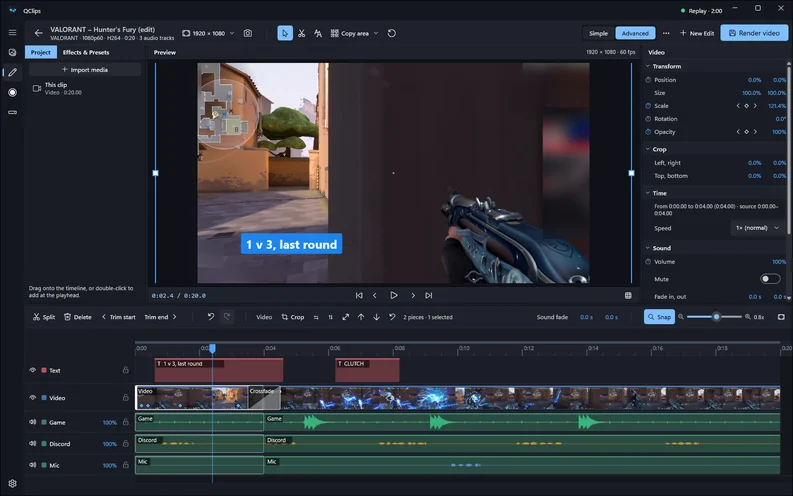Select the text tool
This screenshot has height=496, width=793.
point(318,33)
